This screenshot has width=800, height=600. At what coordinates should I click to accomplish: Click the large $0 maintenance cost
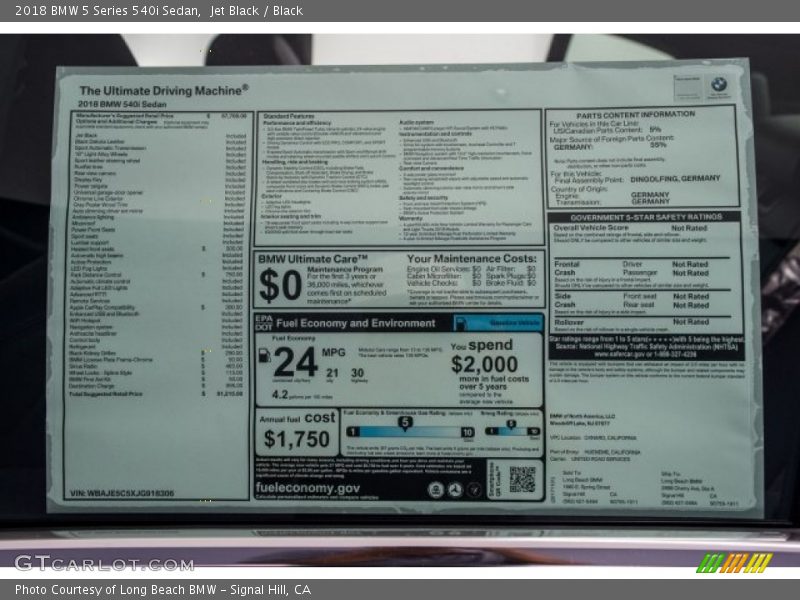pos(280,285)
